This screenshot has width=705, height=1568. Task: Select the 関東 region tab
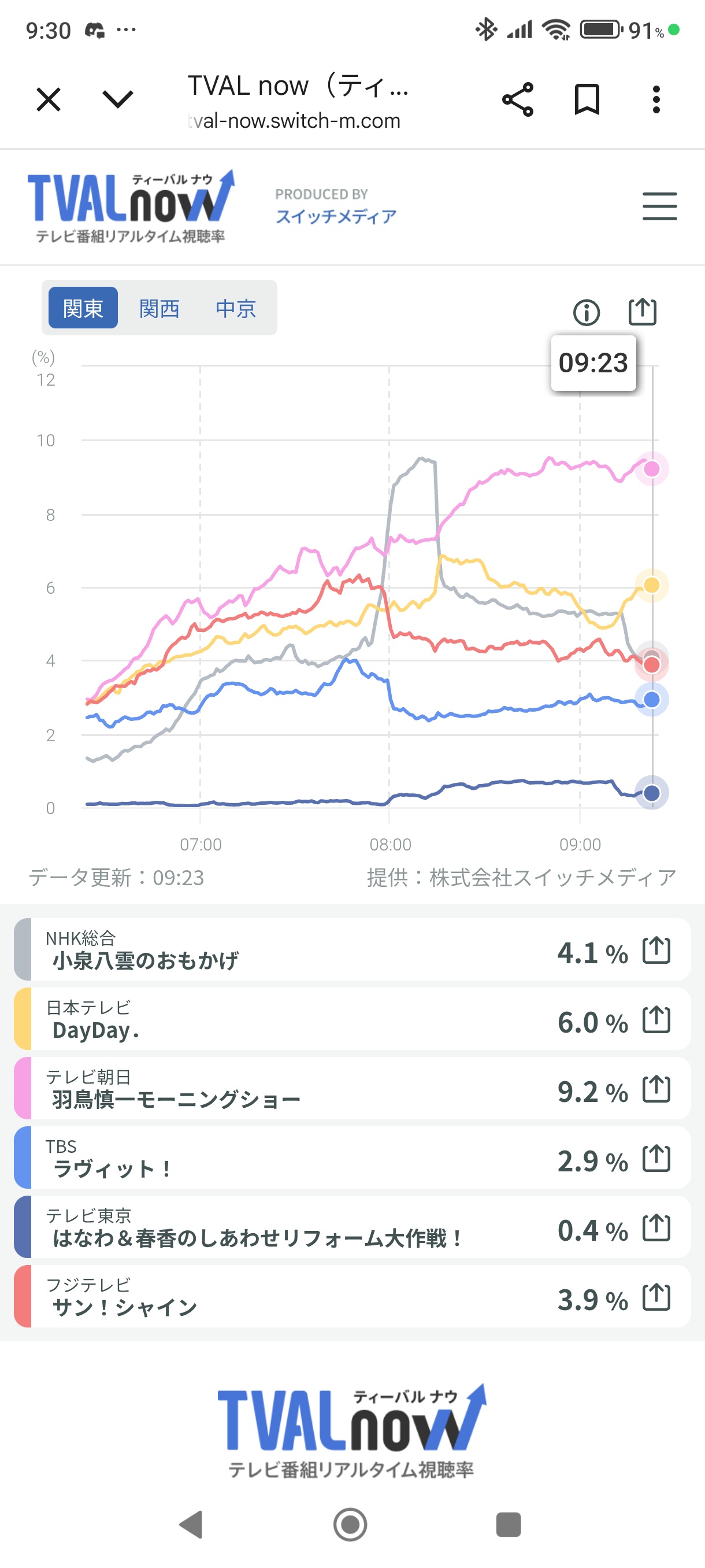pos(83,308)
